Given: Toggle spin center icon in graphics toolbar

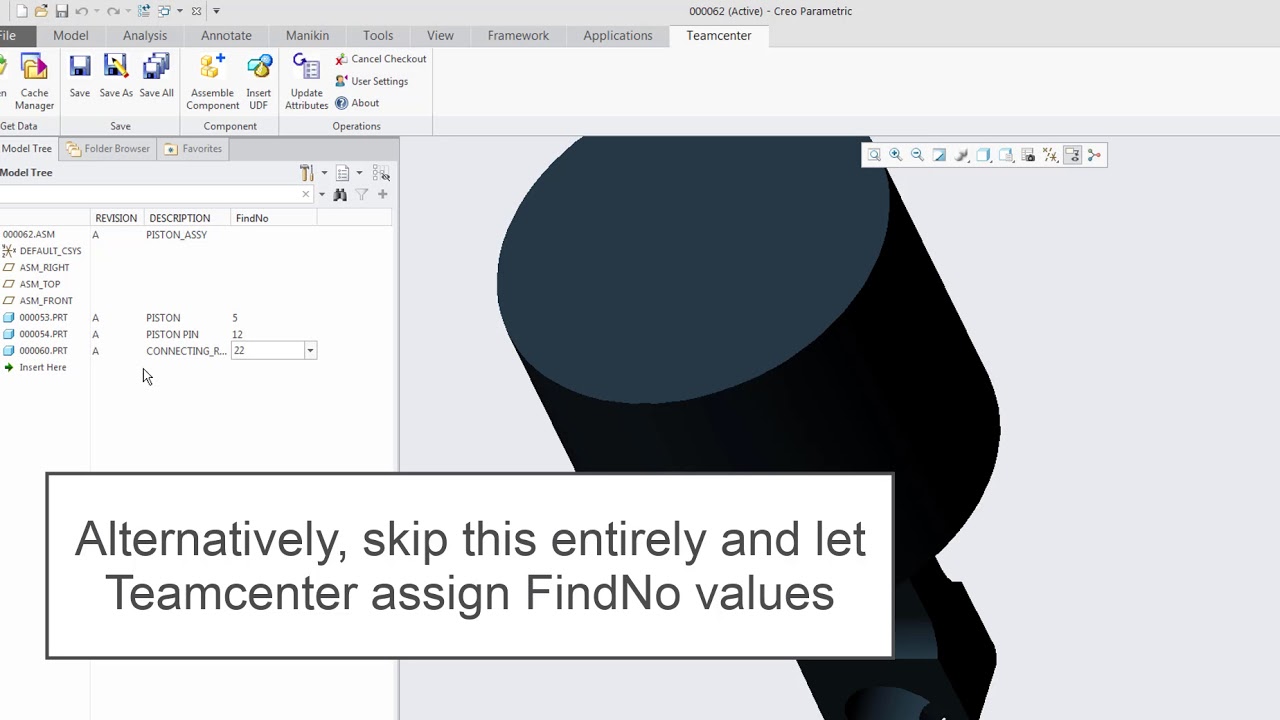Looking at the screenshot, I should (x=1094, y=155).
